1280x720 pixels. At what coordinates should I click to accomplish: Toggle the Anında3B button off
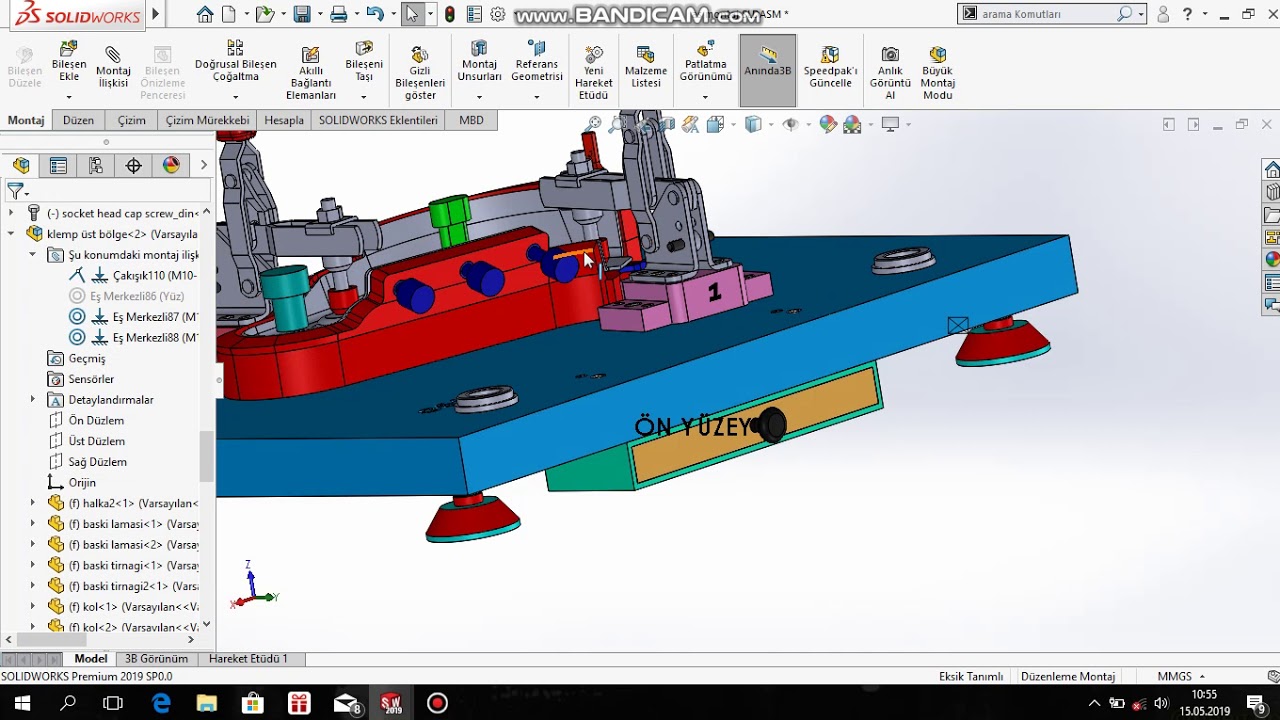[x=768, y=70]
